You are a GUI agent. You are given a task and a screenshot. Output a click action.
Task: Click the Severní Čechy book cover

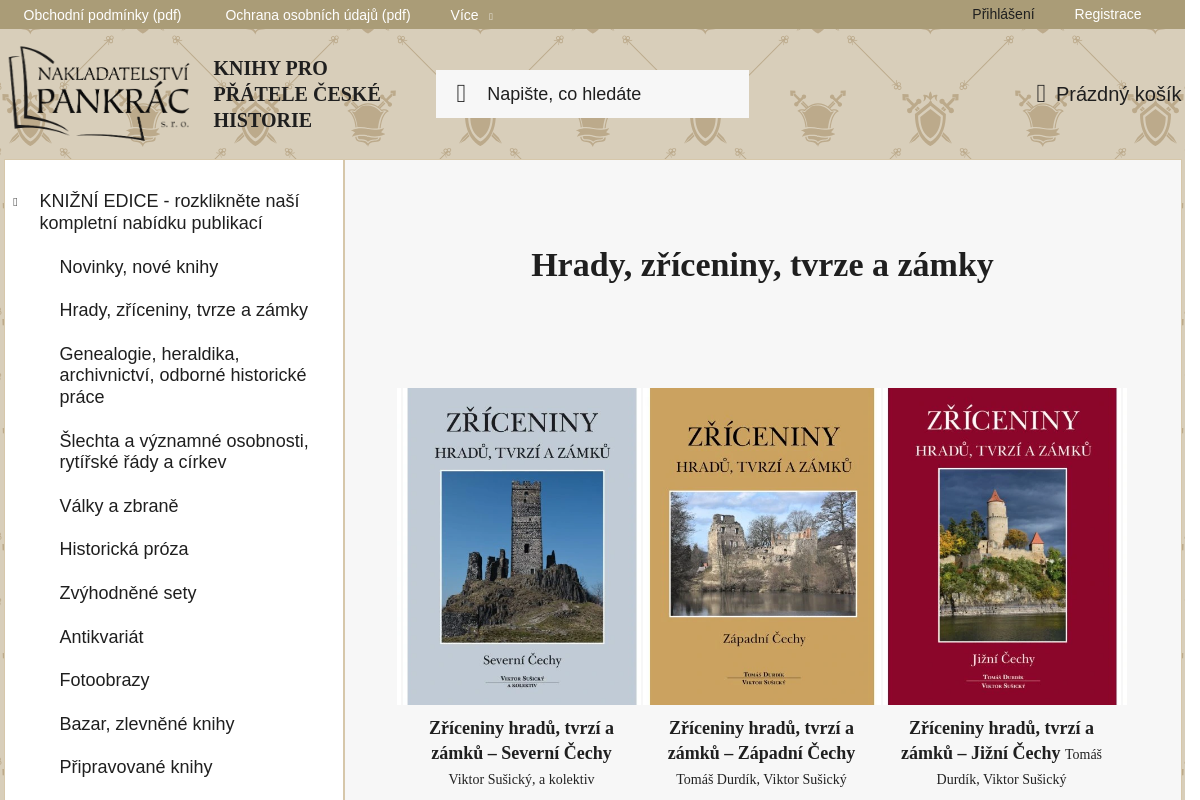[521, 546]
